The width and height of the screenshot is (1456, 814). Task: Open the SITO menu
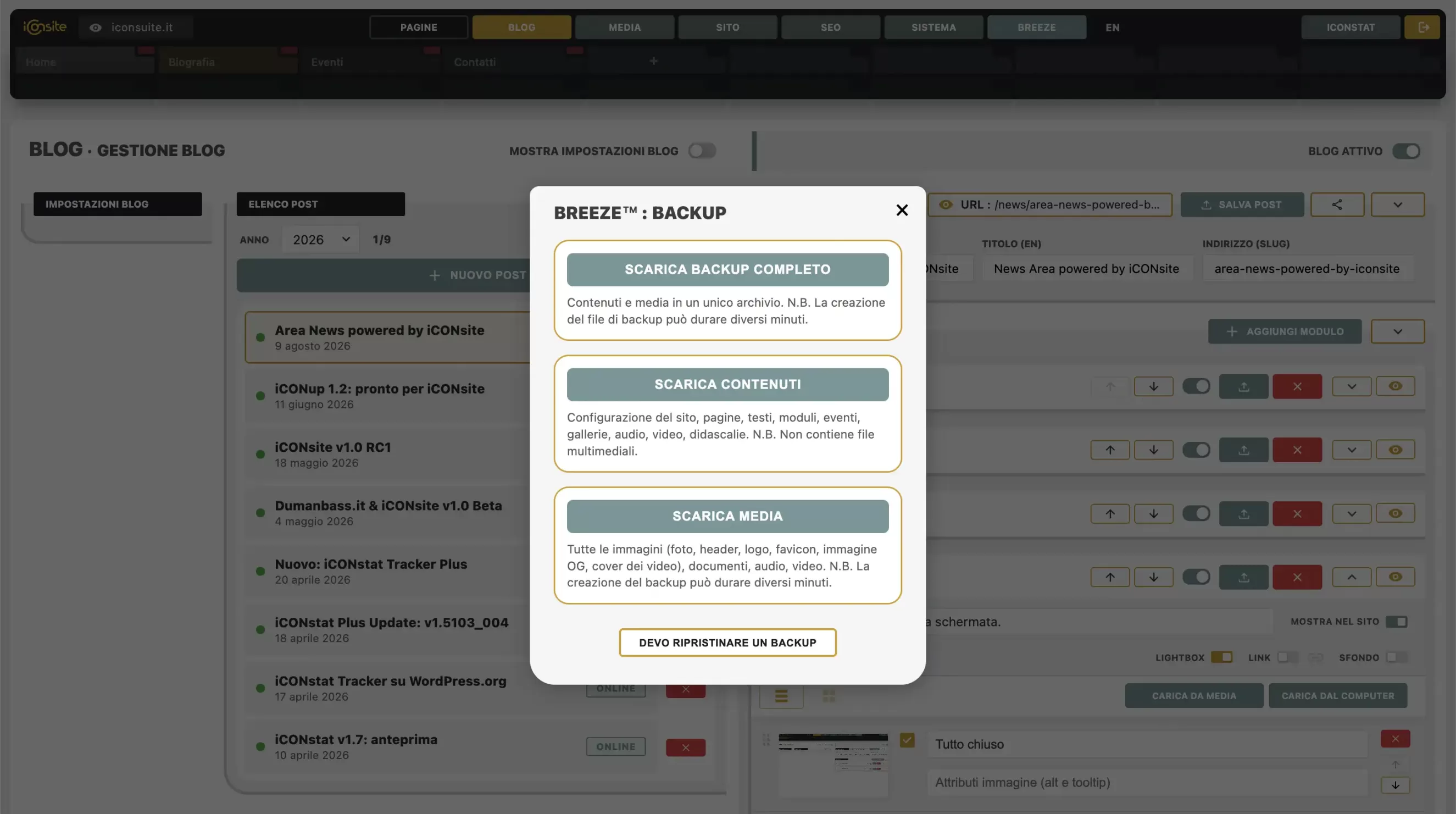click(727, 27)
